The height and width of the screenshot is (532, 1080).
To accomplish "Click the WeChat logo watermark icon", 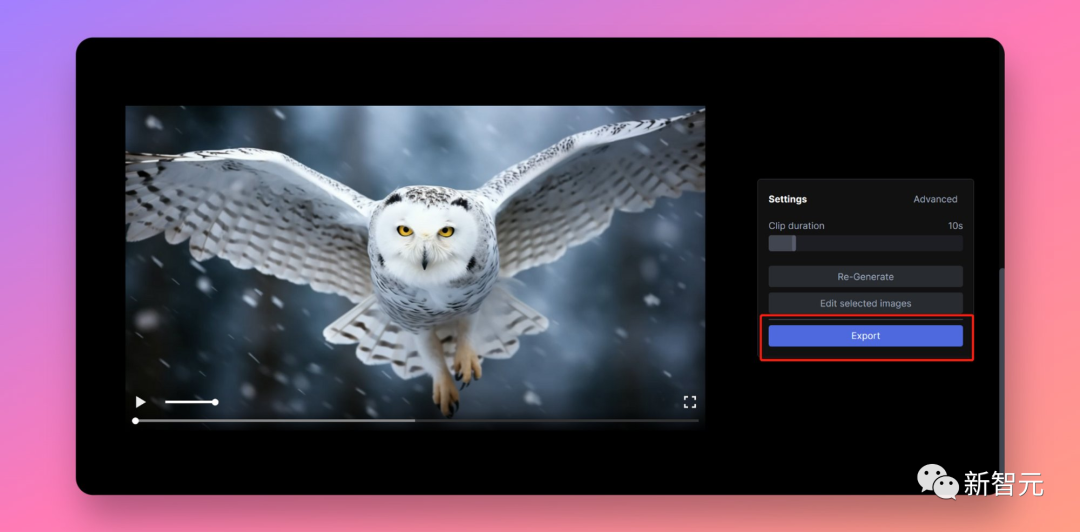I will (x=937, y=481).
